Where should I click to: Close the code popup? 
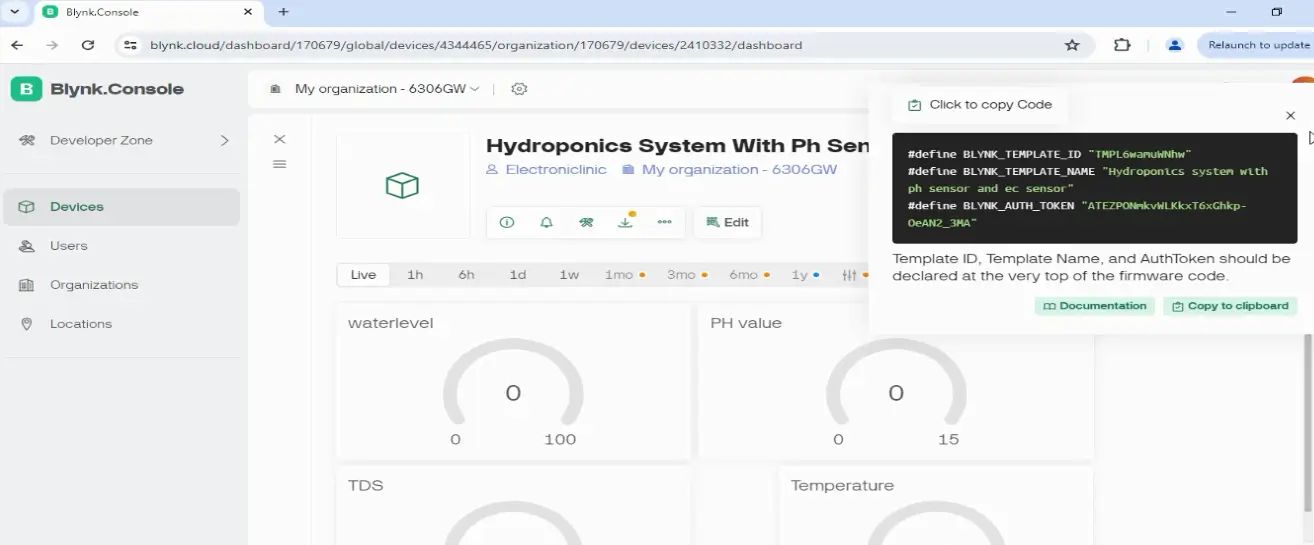tap(1290, 116)
